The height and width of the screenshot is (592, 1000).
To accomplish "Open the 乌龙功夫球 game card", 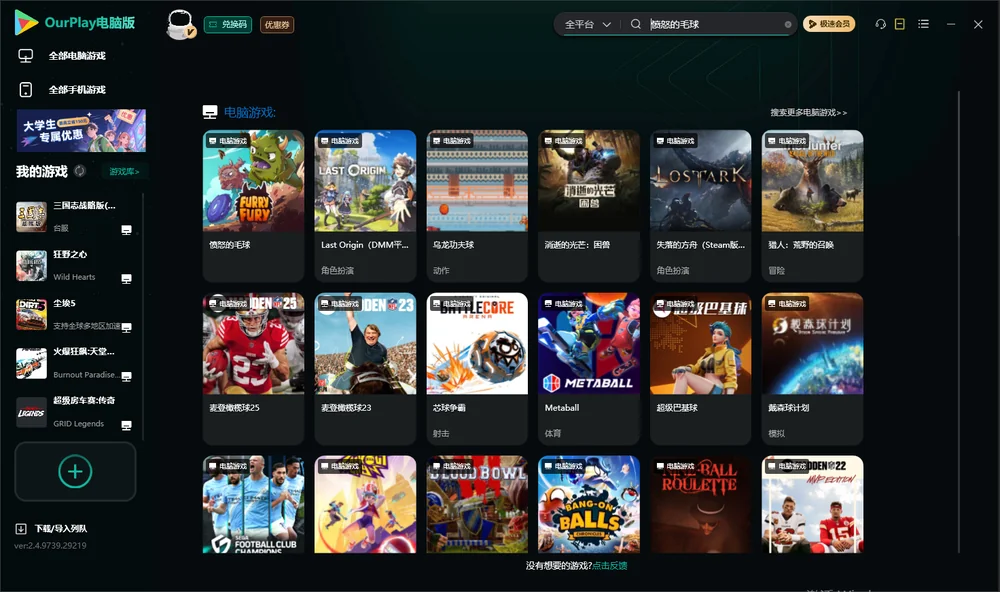I will [x=477, y=205].
